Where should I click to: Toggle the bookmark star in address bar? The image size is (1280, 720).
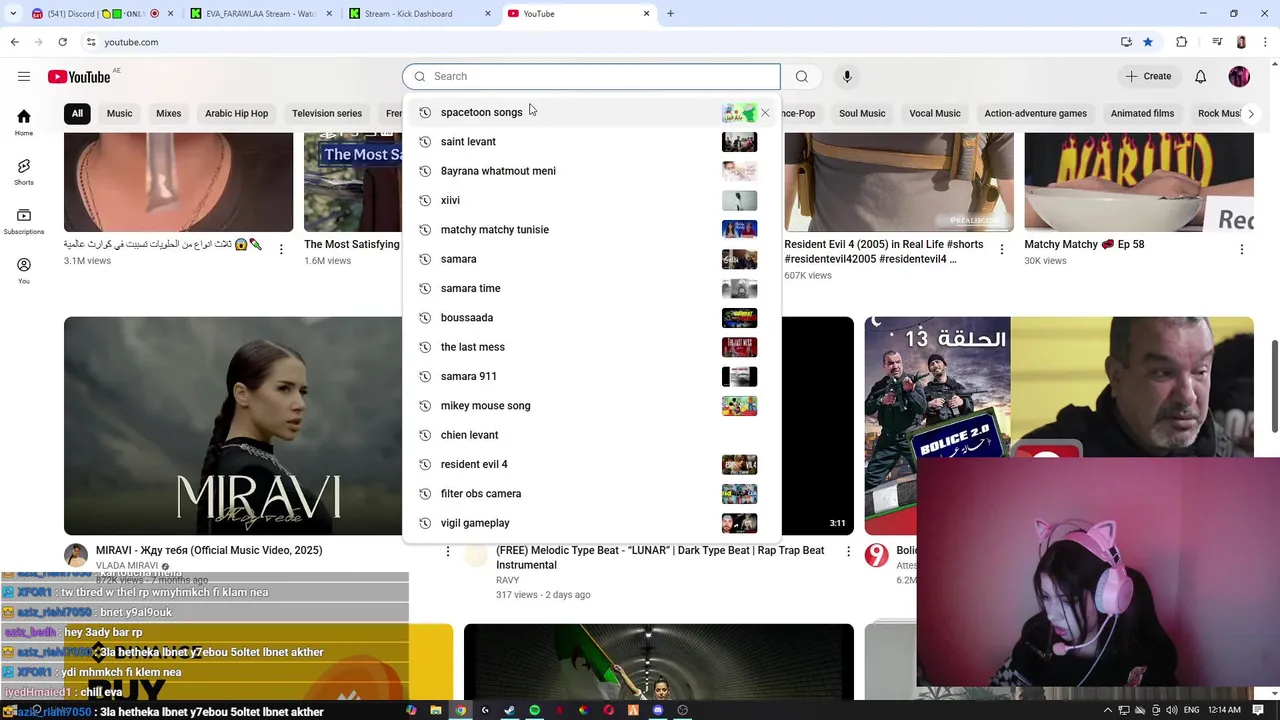[1148, 42]
